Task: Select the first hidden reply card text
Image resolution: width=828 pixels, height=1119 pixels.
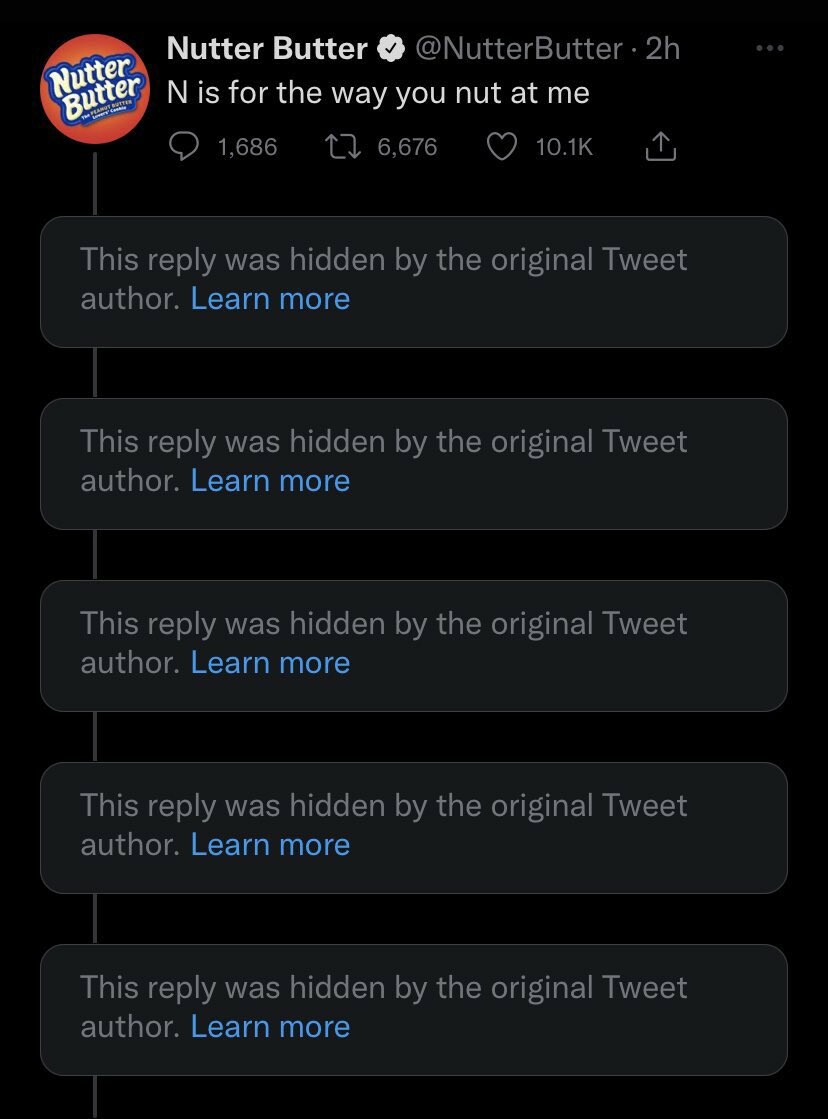Action: 383,279
